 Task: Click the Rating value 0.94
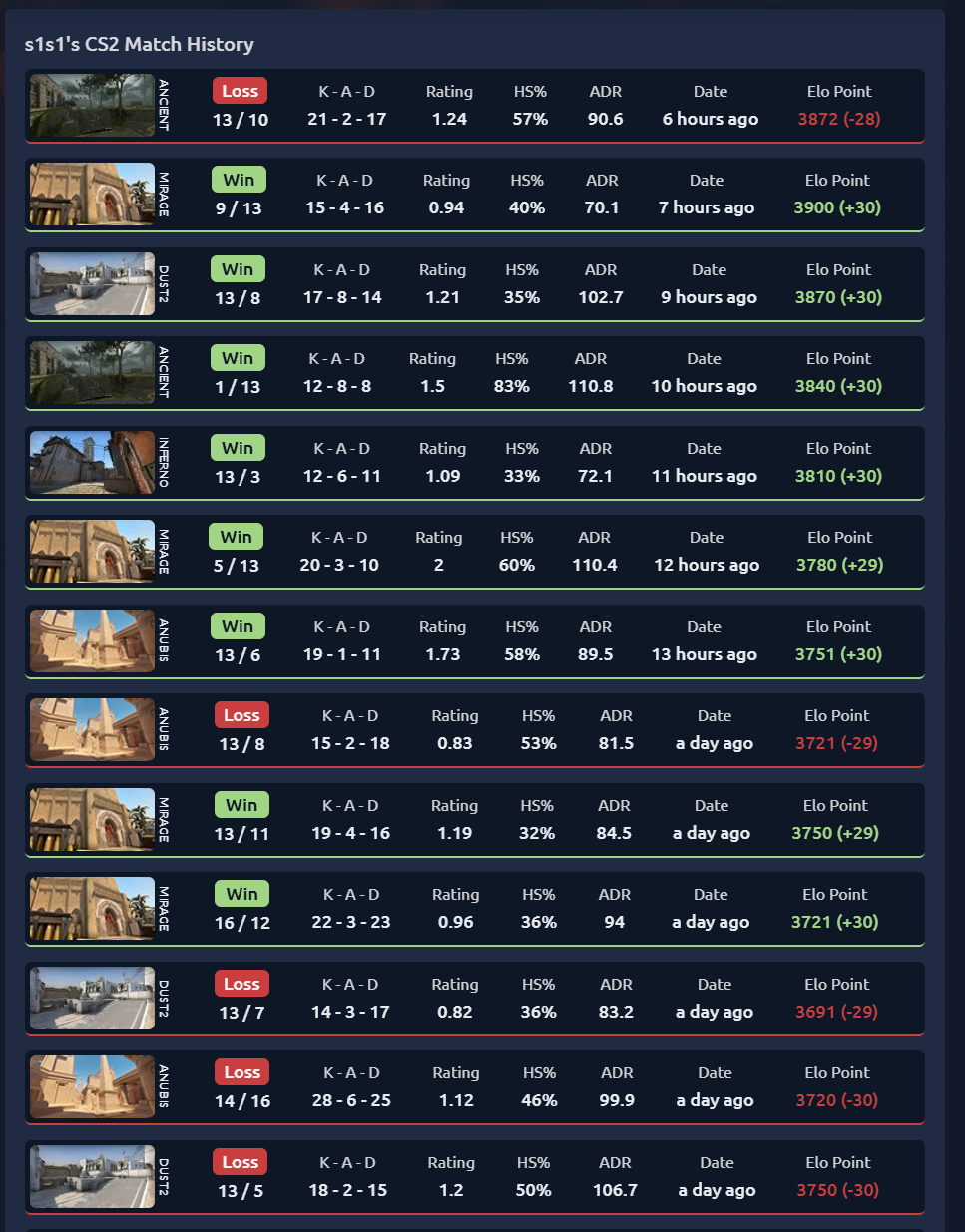446,207
